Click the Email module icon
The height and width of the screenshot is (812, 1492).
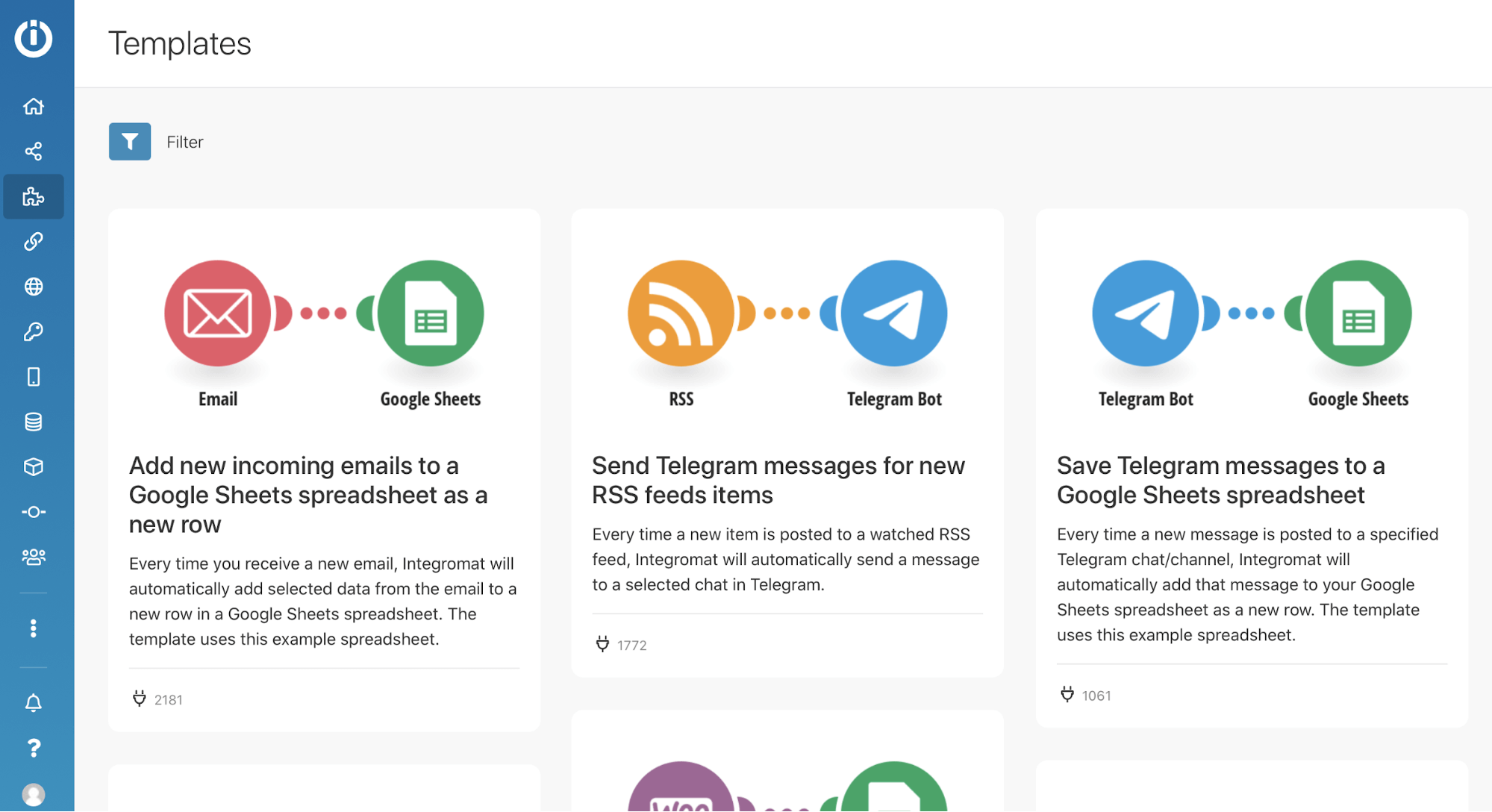coord(217,313)
